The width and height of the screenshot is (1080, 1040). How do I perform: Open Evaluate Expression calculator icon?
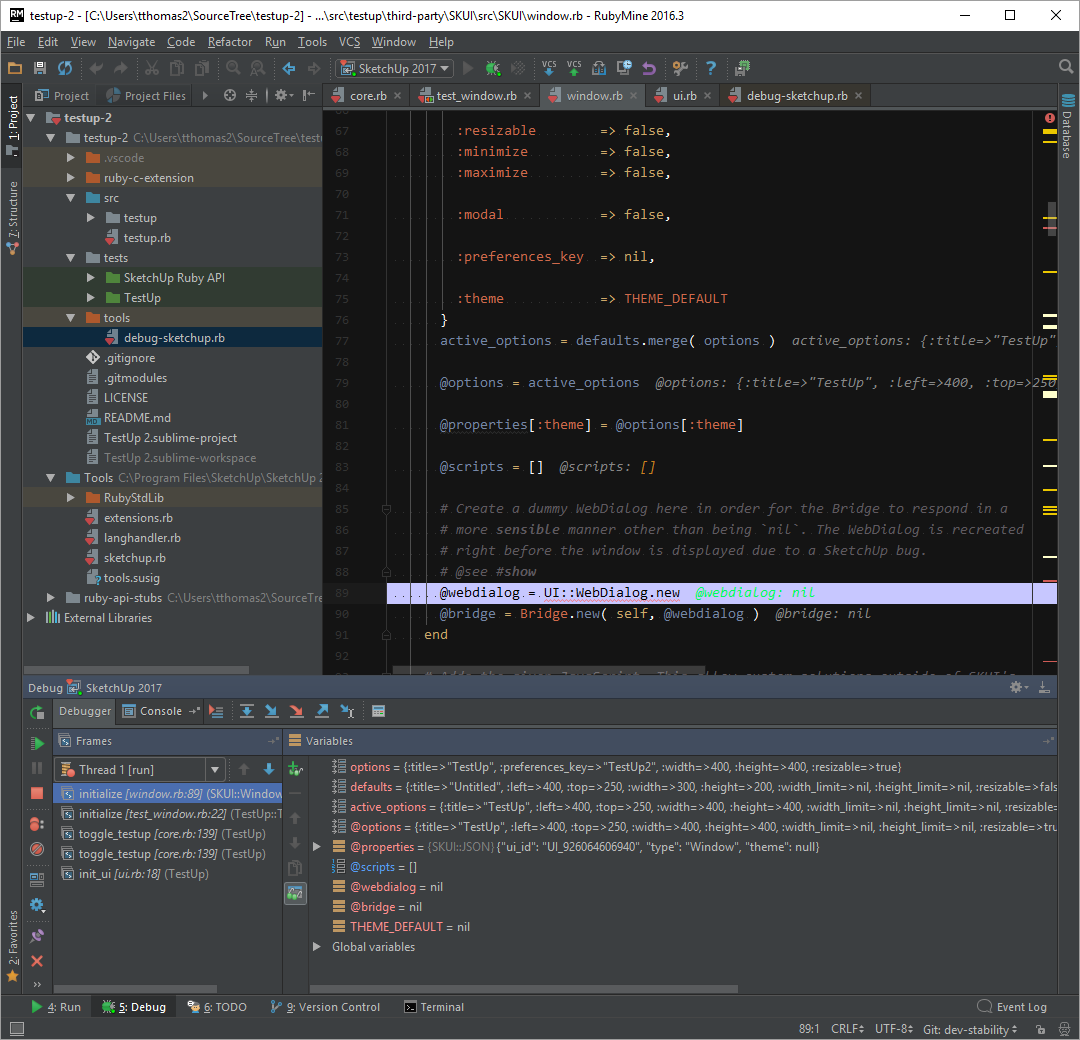378,712
